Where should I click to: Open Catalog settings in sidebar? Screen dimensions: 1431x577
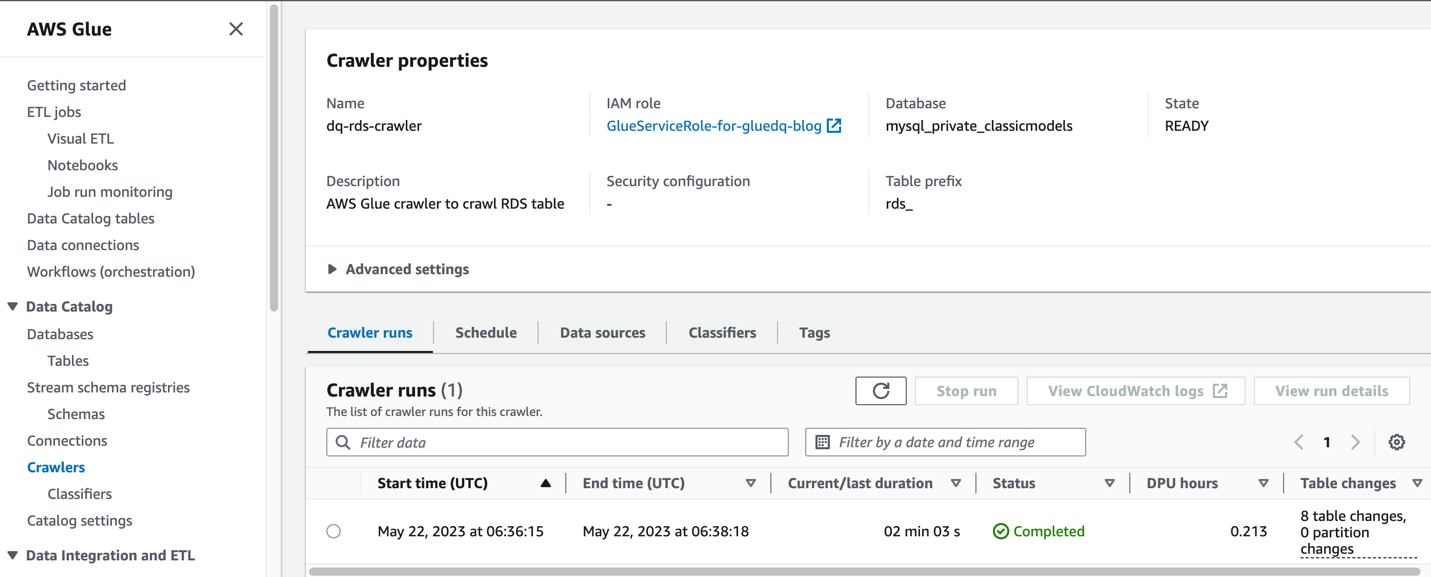[80, 521]
